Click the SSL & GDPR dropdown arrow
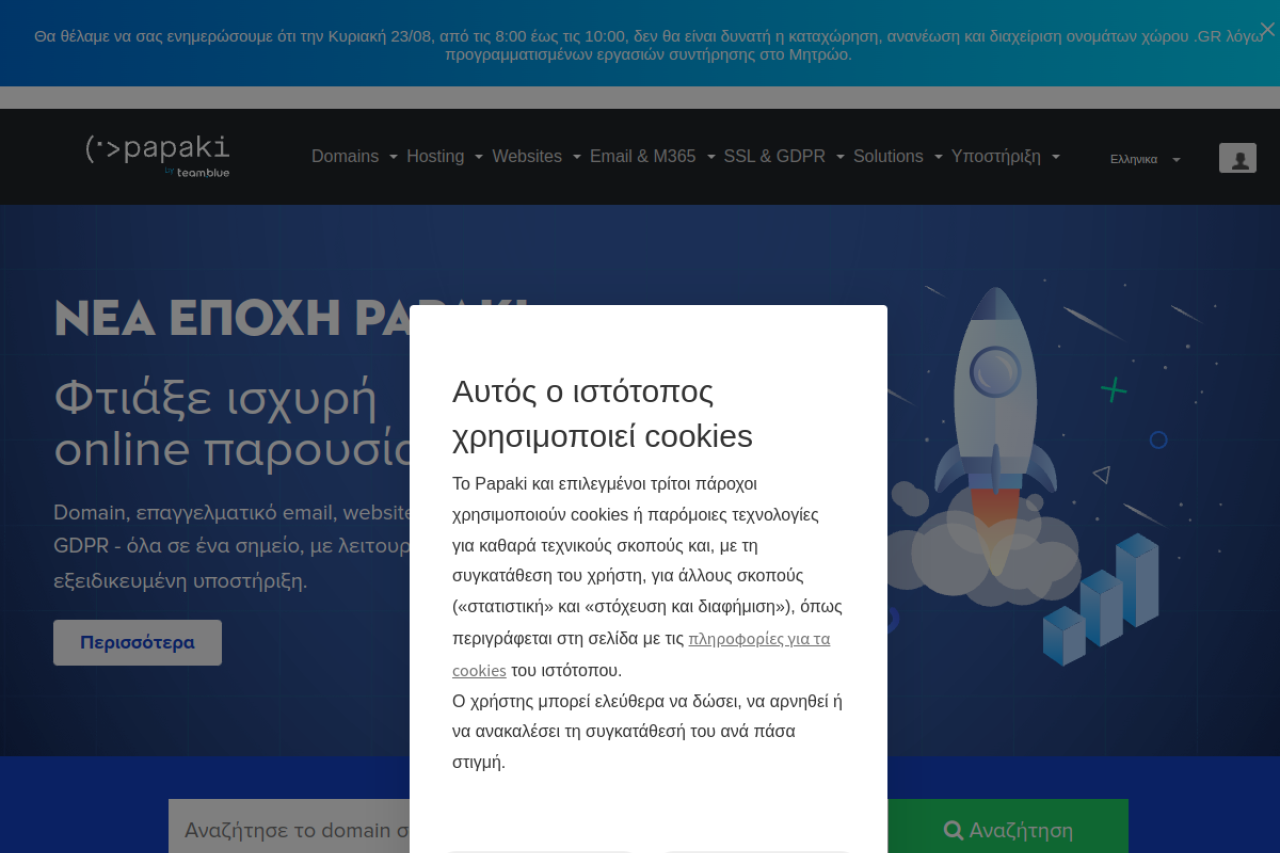The image size is (1280, 853). (840, 157)
